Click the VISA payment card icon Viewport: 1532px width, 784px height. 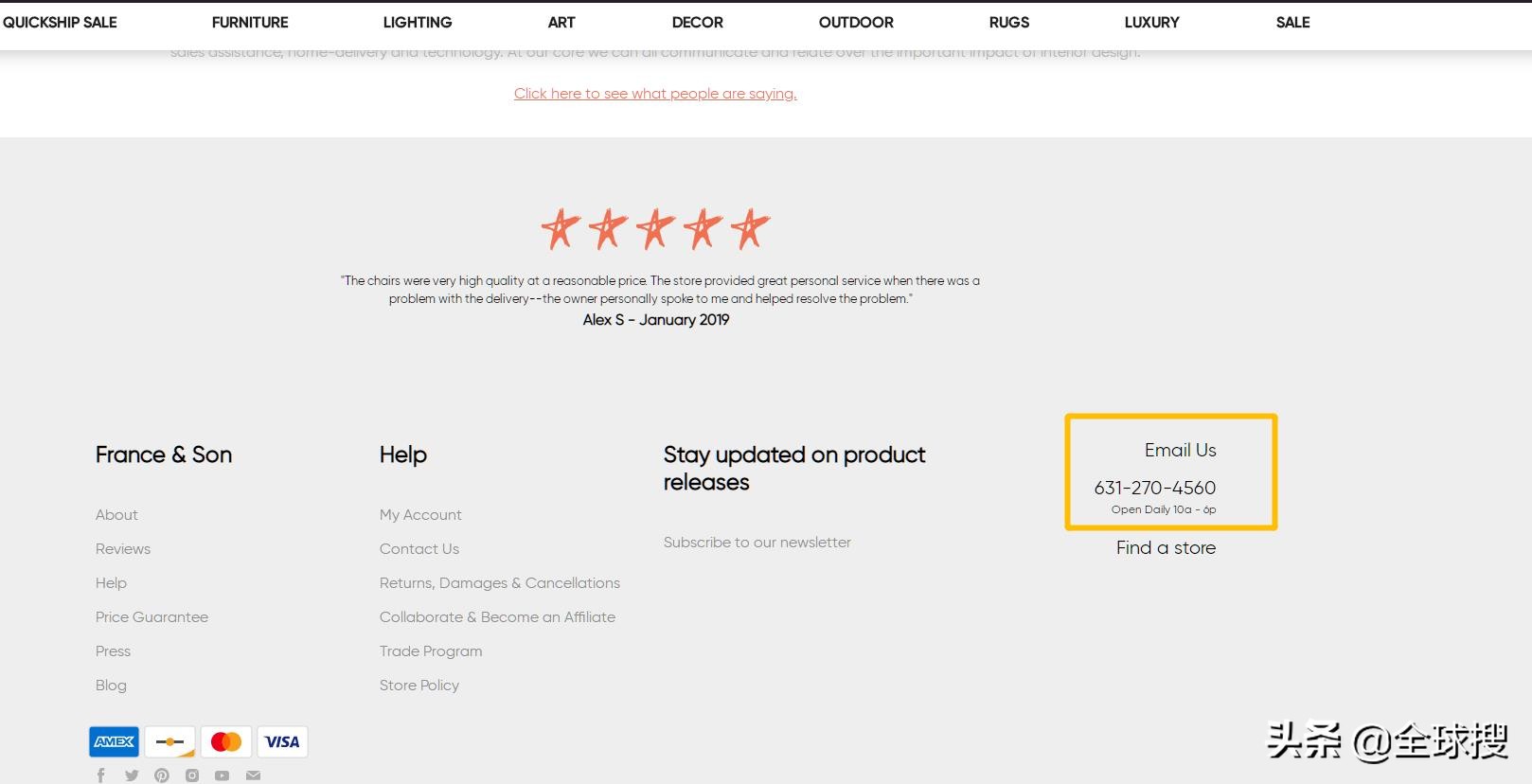tap(282, 741)
